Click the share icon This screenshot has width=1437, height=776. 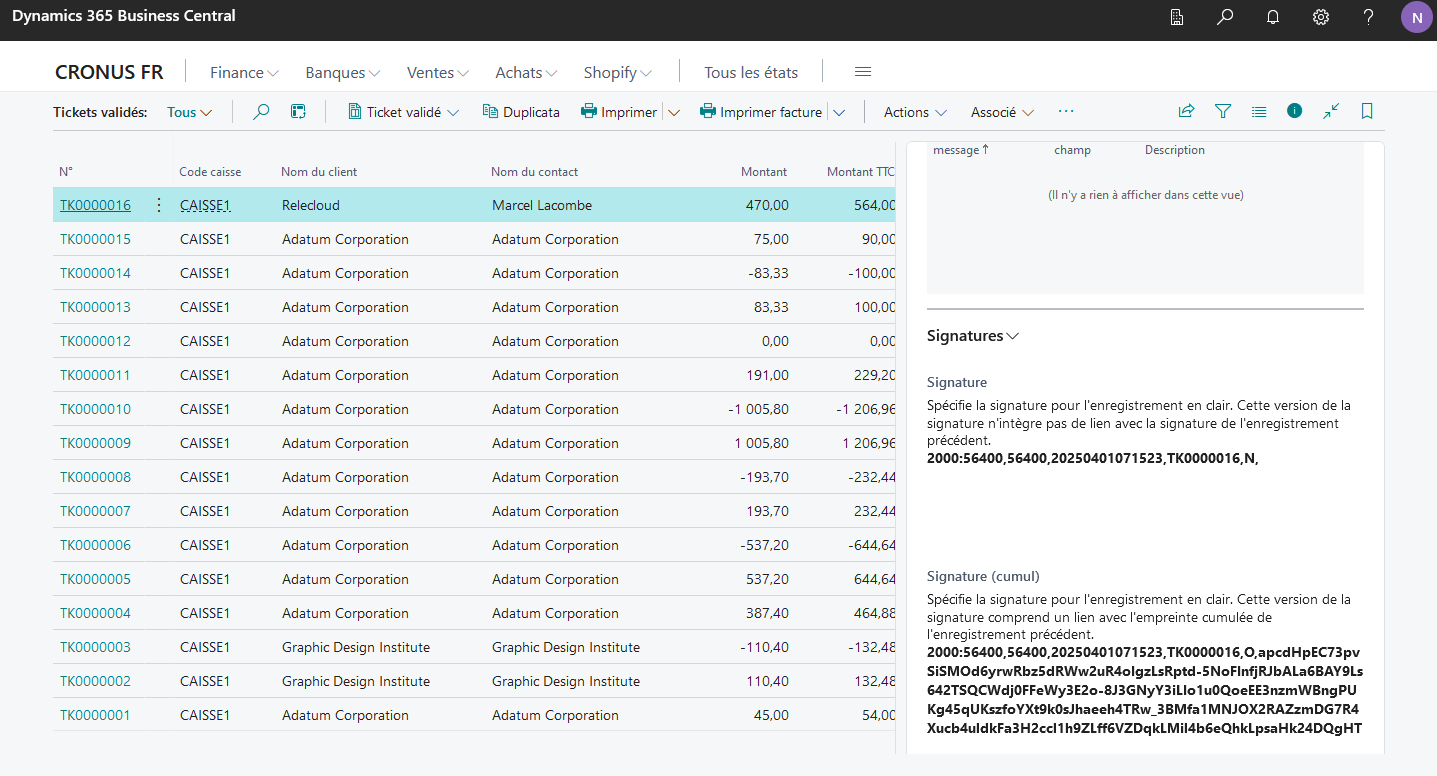(1186, 112)
